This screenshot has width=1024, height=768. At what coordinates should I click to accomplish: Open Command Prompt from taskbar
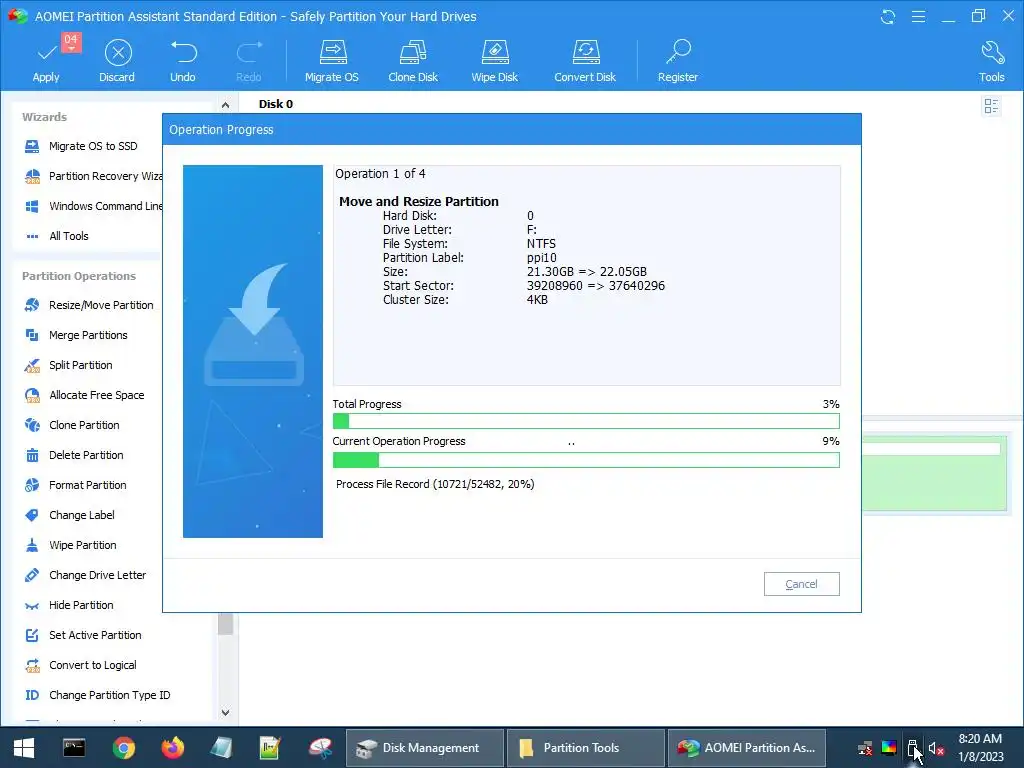click(x=74, y=748)
